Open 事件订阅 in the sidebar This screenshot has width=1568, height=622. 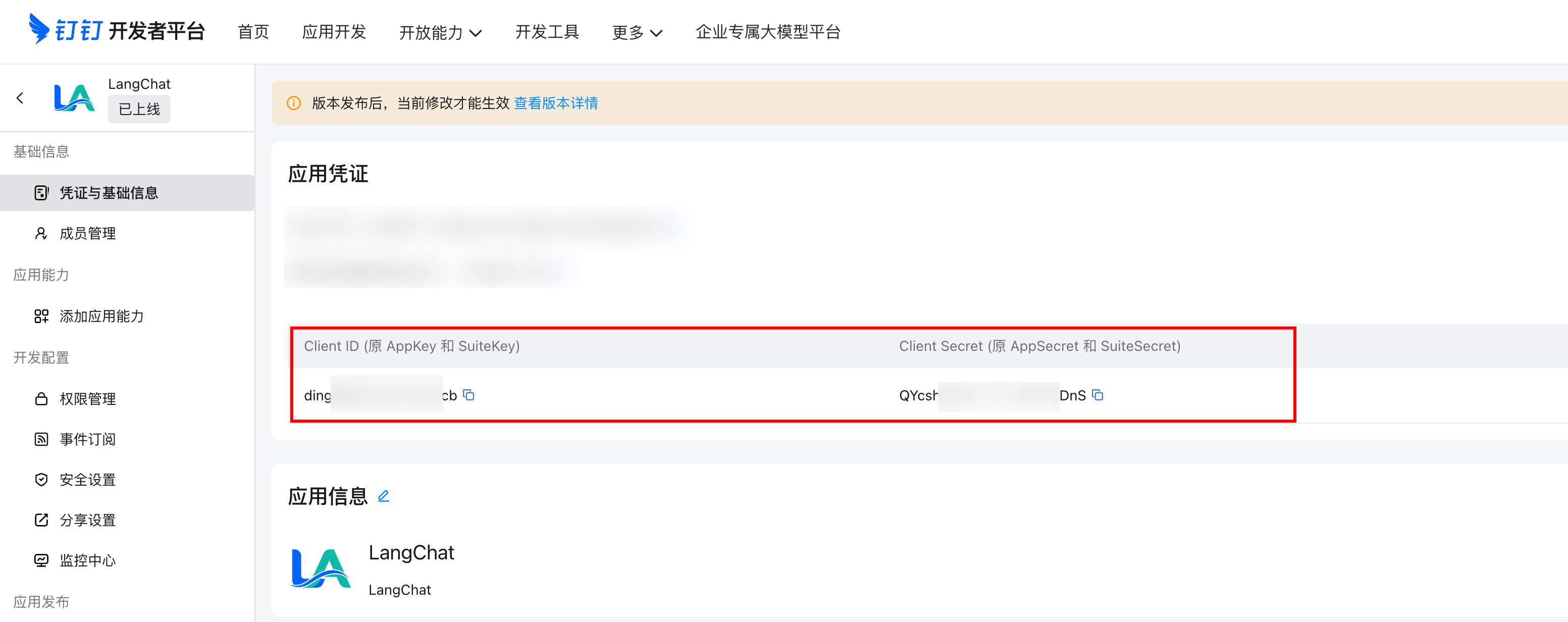88,439
